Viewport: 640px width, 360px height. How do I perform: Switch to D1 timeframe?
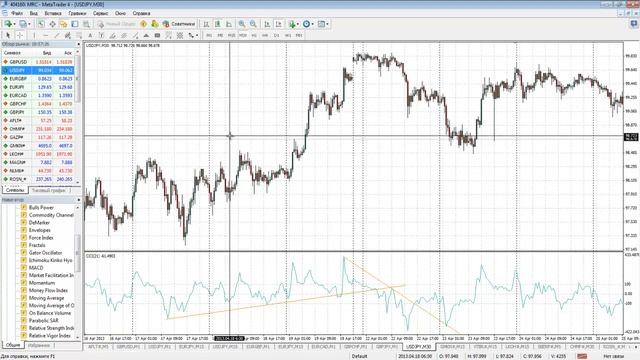click(x=276, y=36)
